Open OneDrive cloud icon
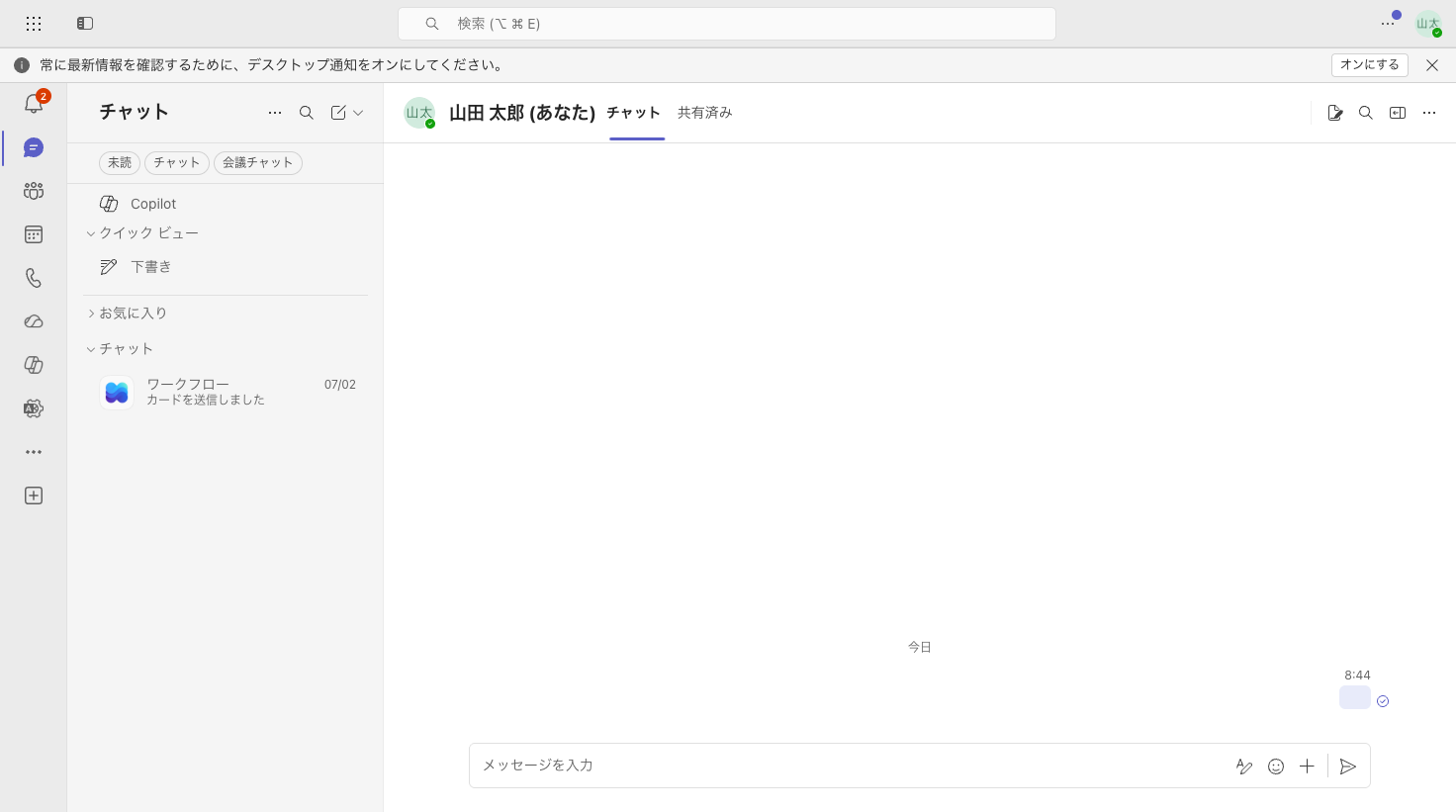This screenshot has height=812, width=1456. pos(34,321)
